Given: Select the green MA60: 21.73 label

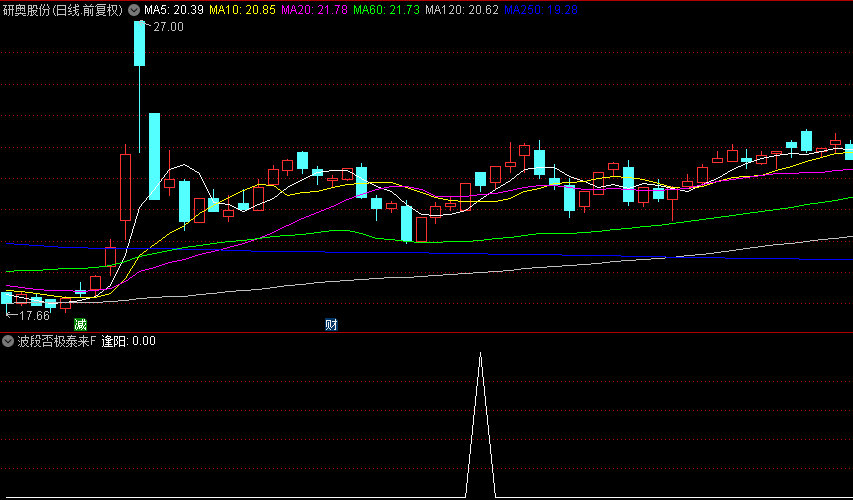Looking at the screenshot, I should tap(387, 10).
